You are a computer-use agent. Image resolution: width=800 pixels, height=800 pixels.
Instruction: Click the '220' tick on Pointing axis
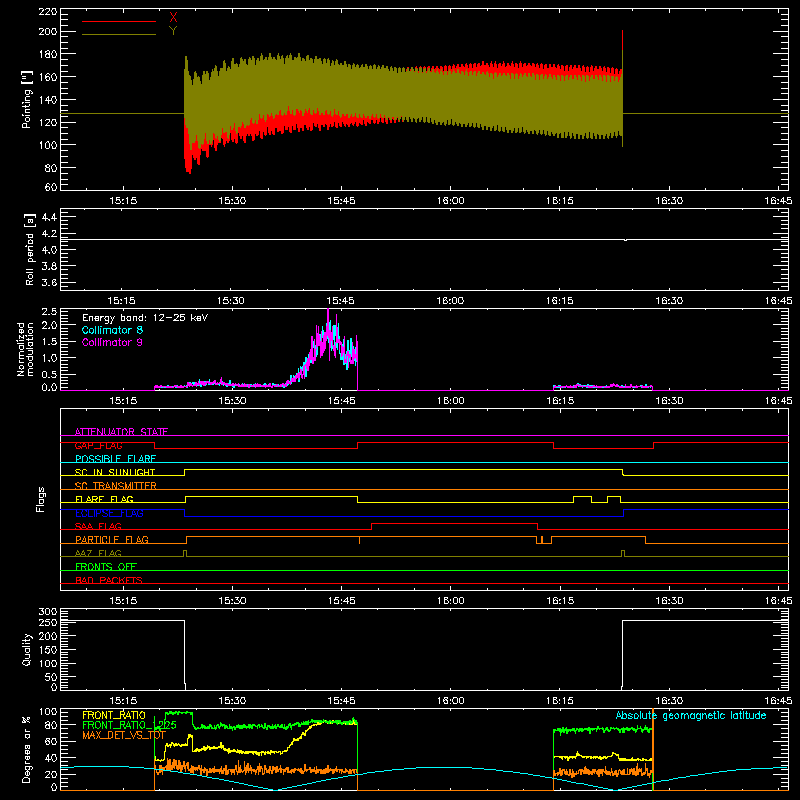click(47, 12)
